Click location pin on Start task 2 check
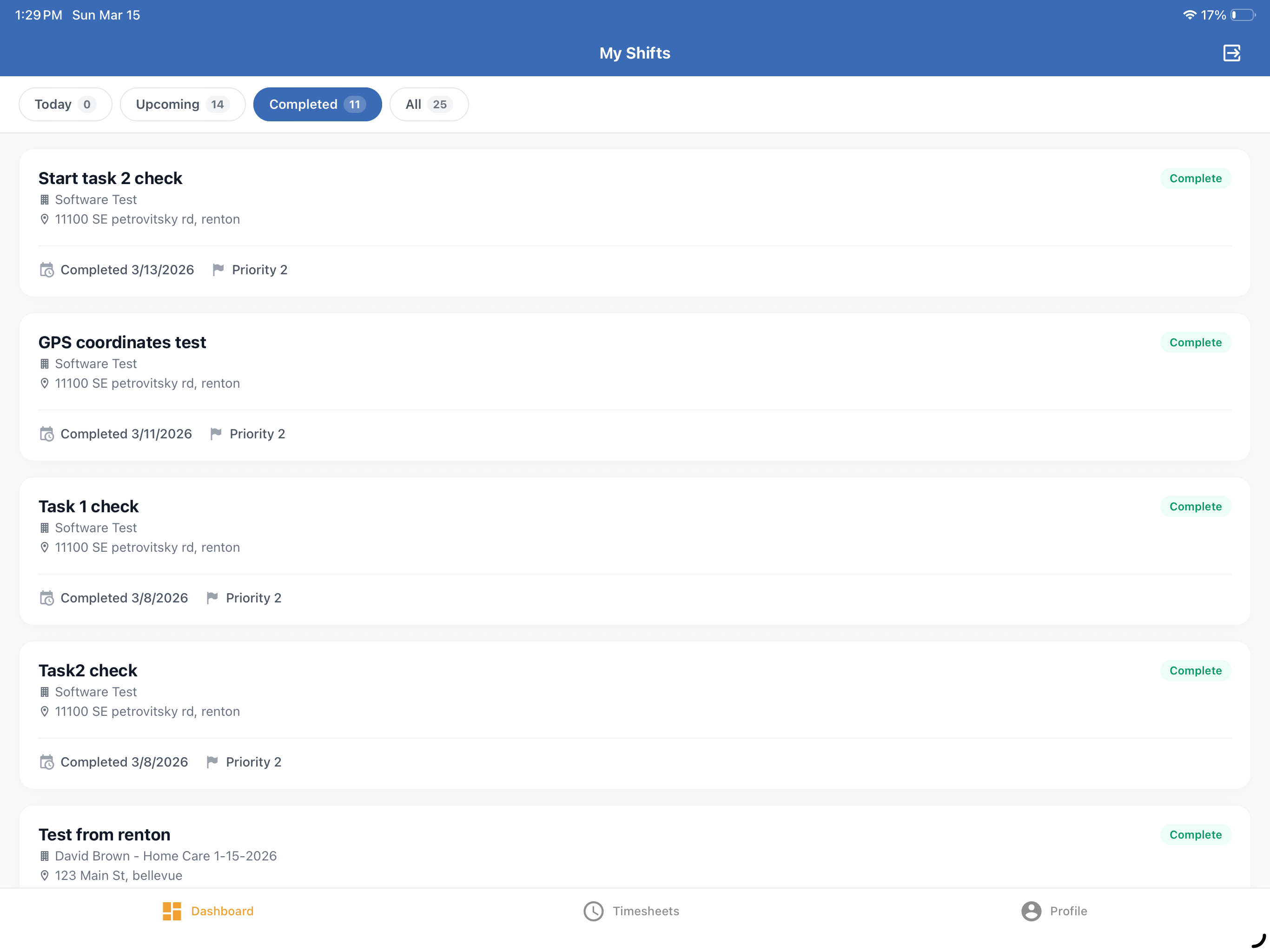 pos(44,219)
